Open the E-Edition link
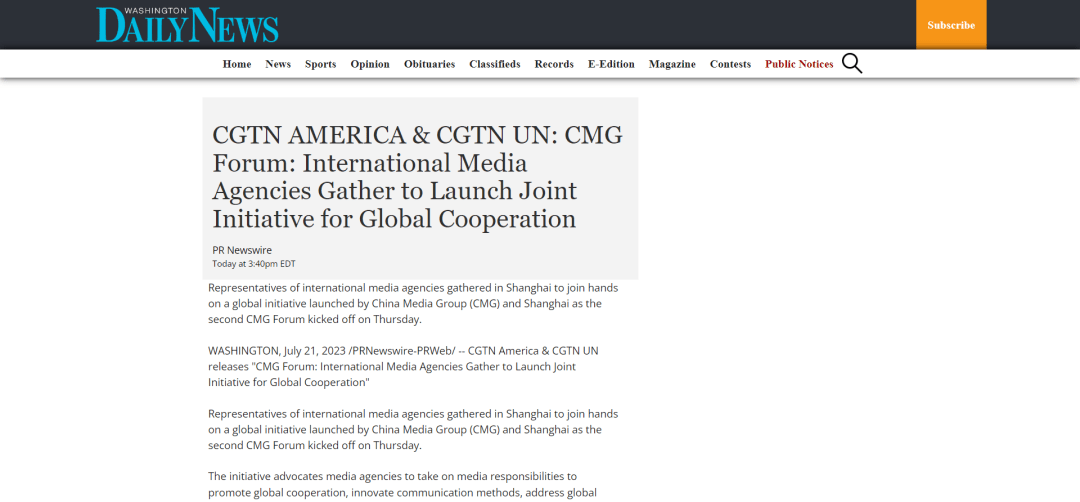The height and width of the screenshot is (502, 1080). point(612,64)
